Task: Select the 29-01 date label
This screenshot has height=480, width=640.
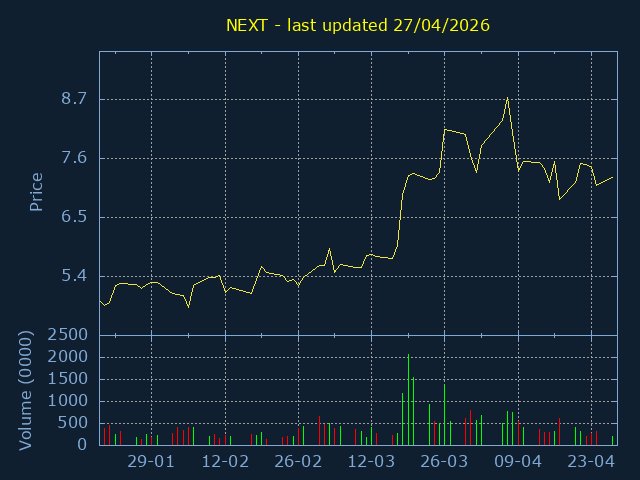Action: (x=151, y=462)
